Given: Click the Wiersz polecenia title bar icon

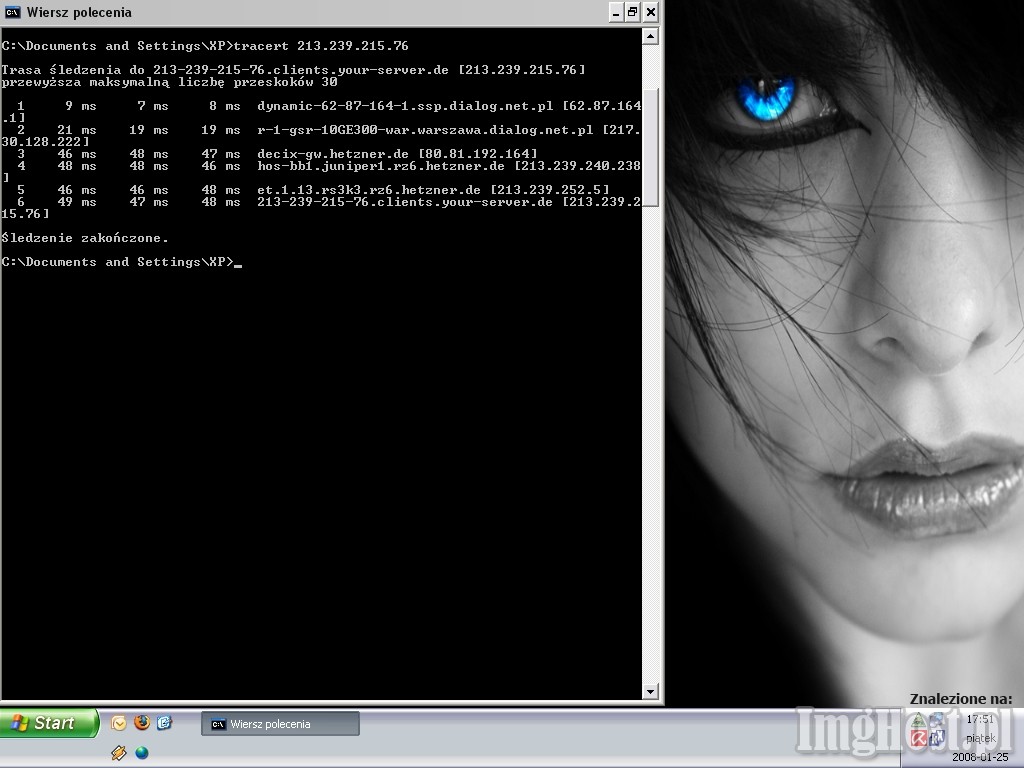Looking at the screenshot, I should click(12, 12).
